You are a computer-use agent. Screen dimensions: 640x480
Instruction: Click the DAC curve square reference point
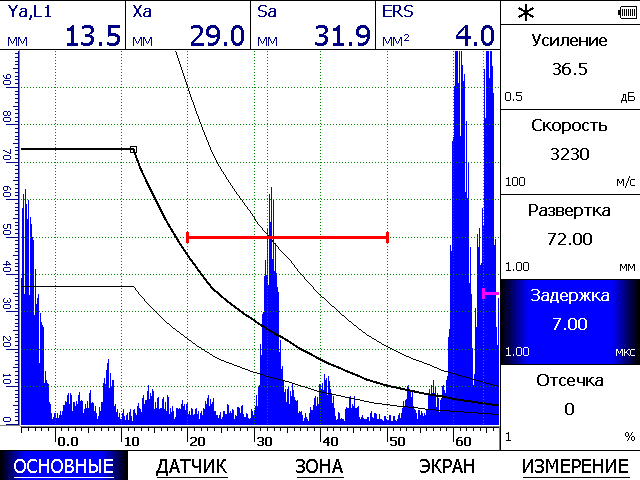click(x=133, y=150)
